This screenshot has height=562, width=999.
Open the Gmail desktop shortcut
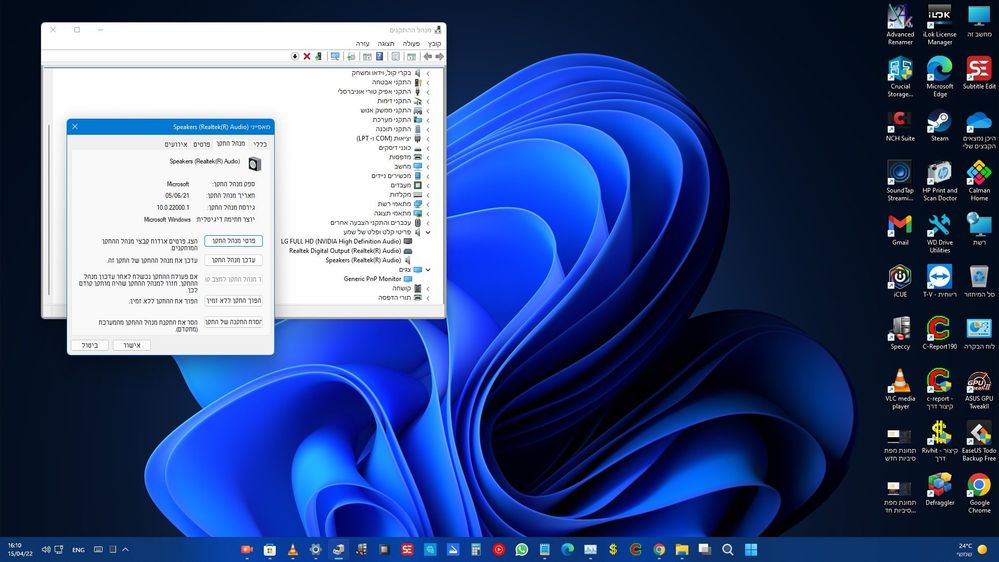click(900, 226)
